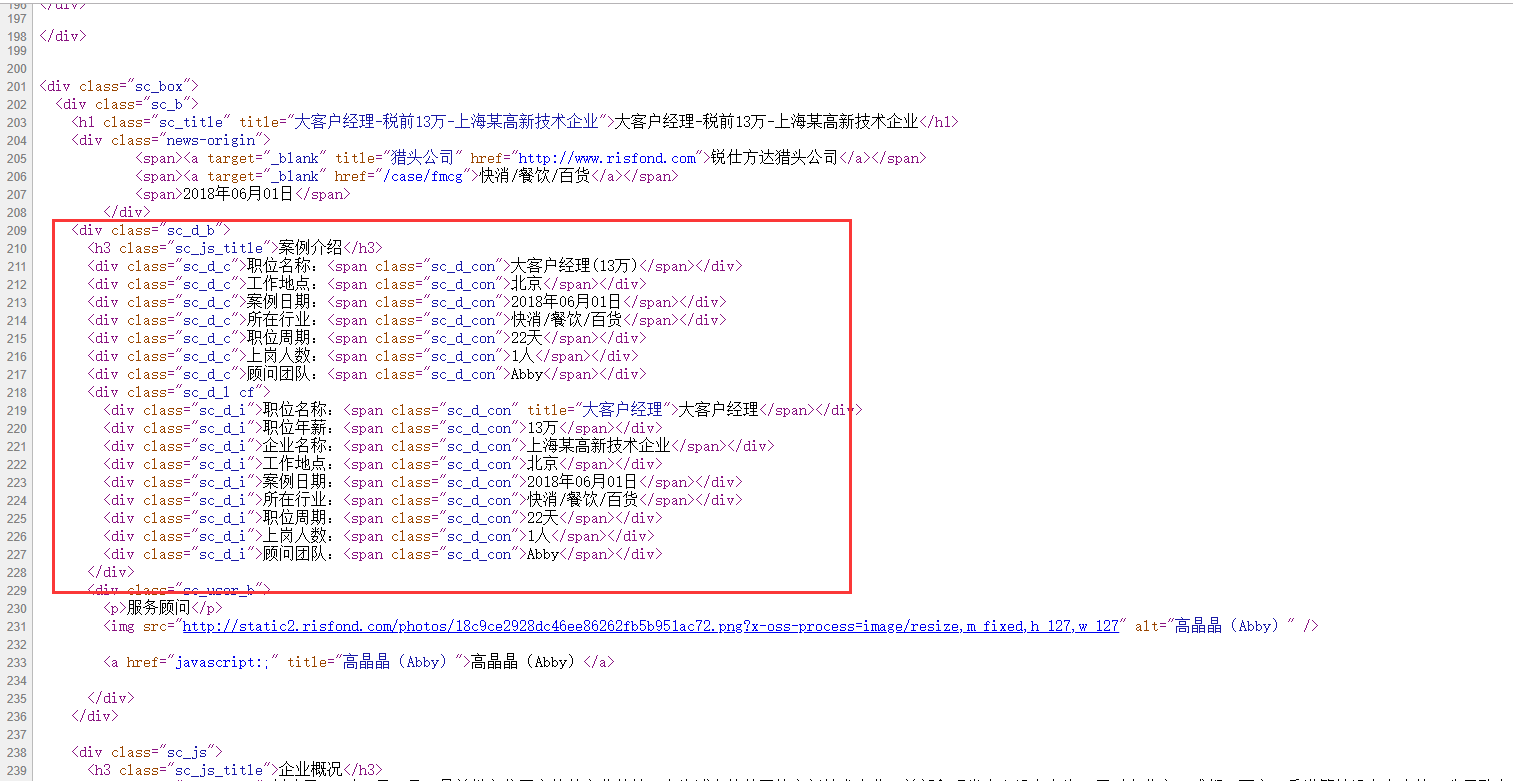The width and height of the screenshot is (1513, 781).
Task: Open the static2.risfond.com image src URL
Action: (650, 626)
